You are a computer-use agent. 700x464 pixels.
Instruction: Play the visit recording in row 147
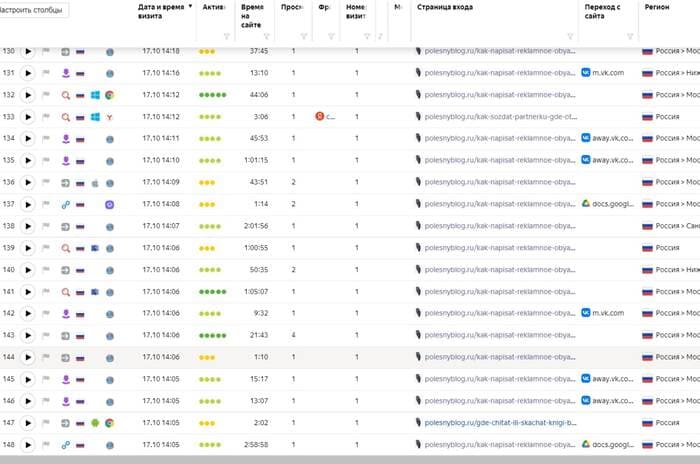[x=28, y=423]
